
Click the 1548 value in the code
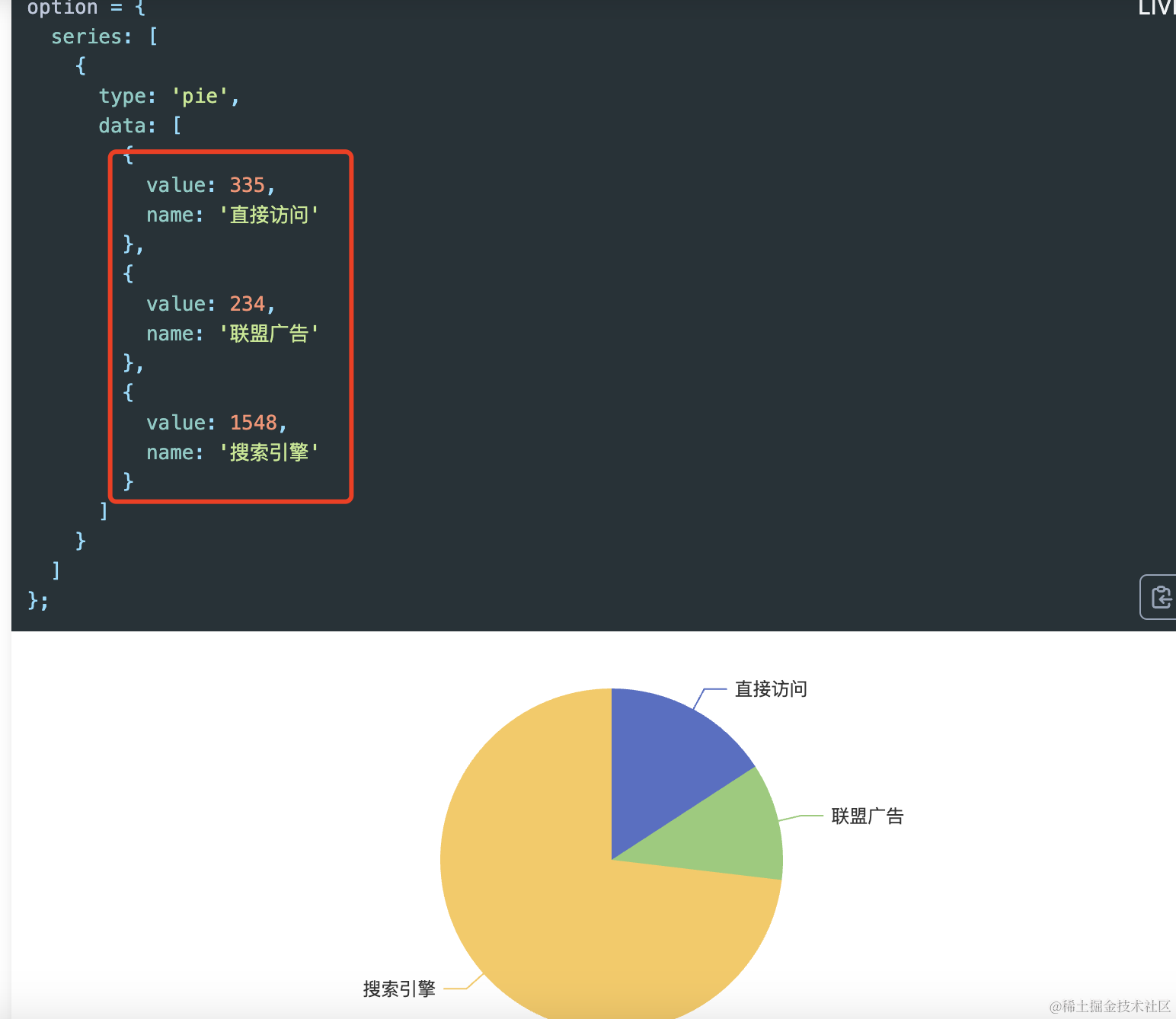(x=253, y=423)
